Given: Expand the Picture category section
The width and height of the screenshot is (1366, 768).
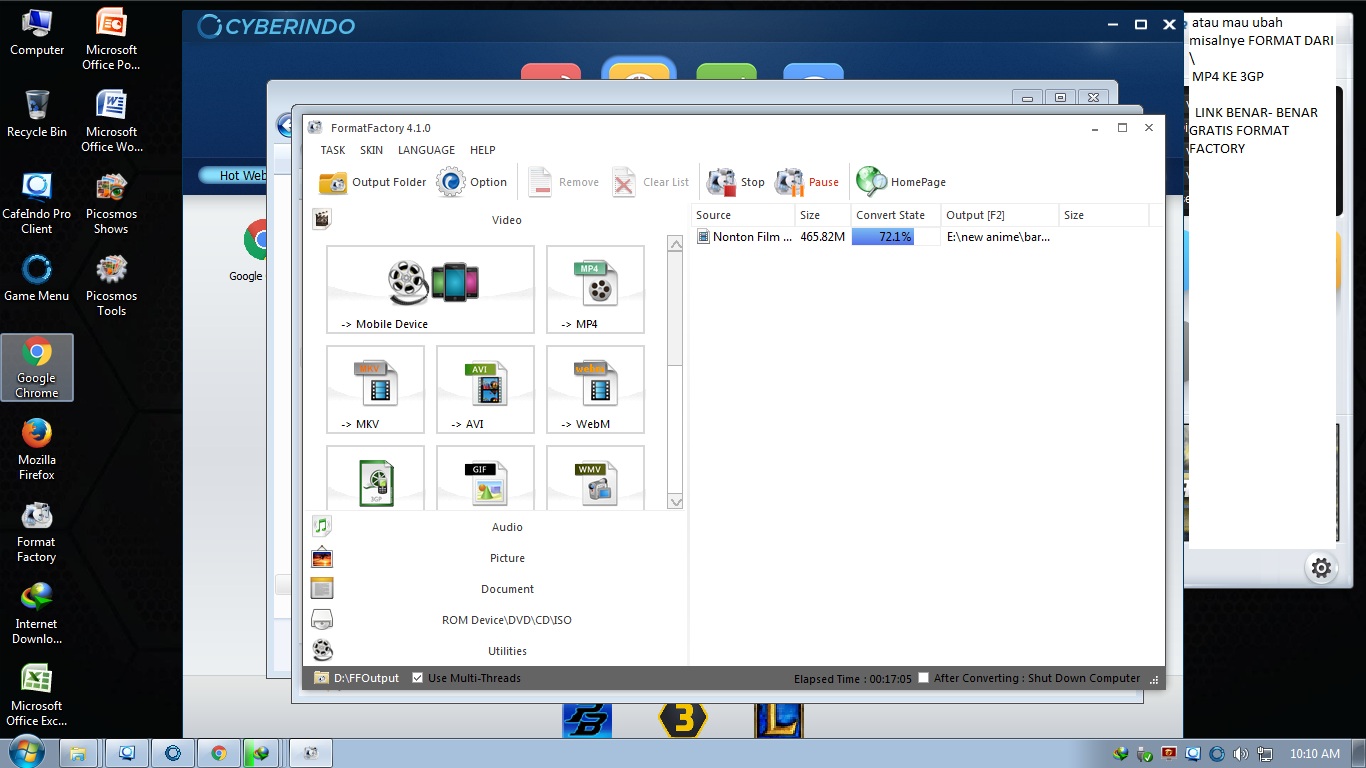Looking at the screenshot, I should tap(495, 558).
